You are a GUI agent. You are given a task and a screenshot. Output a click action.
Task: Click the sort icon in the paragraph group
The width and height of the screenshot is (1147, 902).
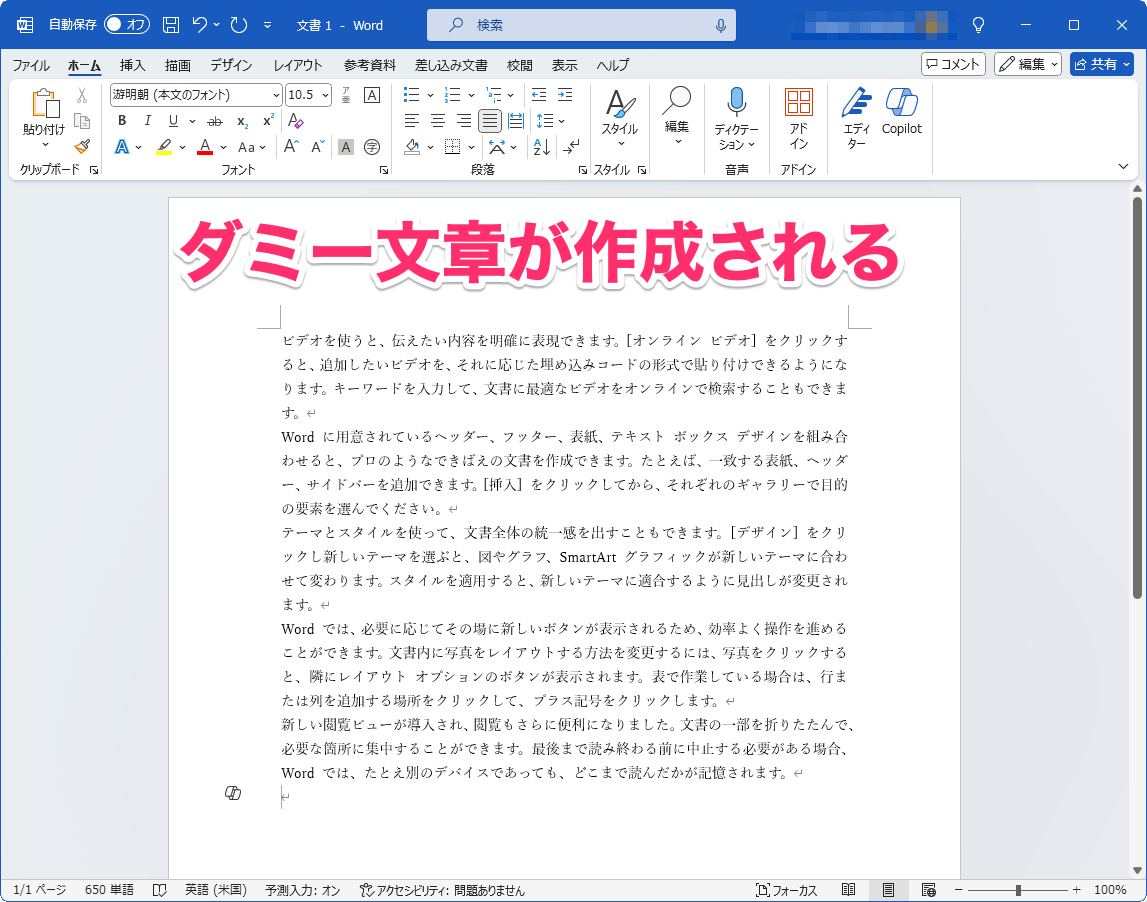[x=541, y=147]
